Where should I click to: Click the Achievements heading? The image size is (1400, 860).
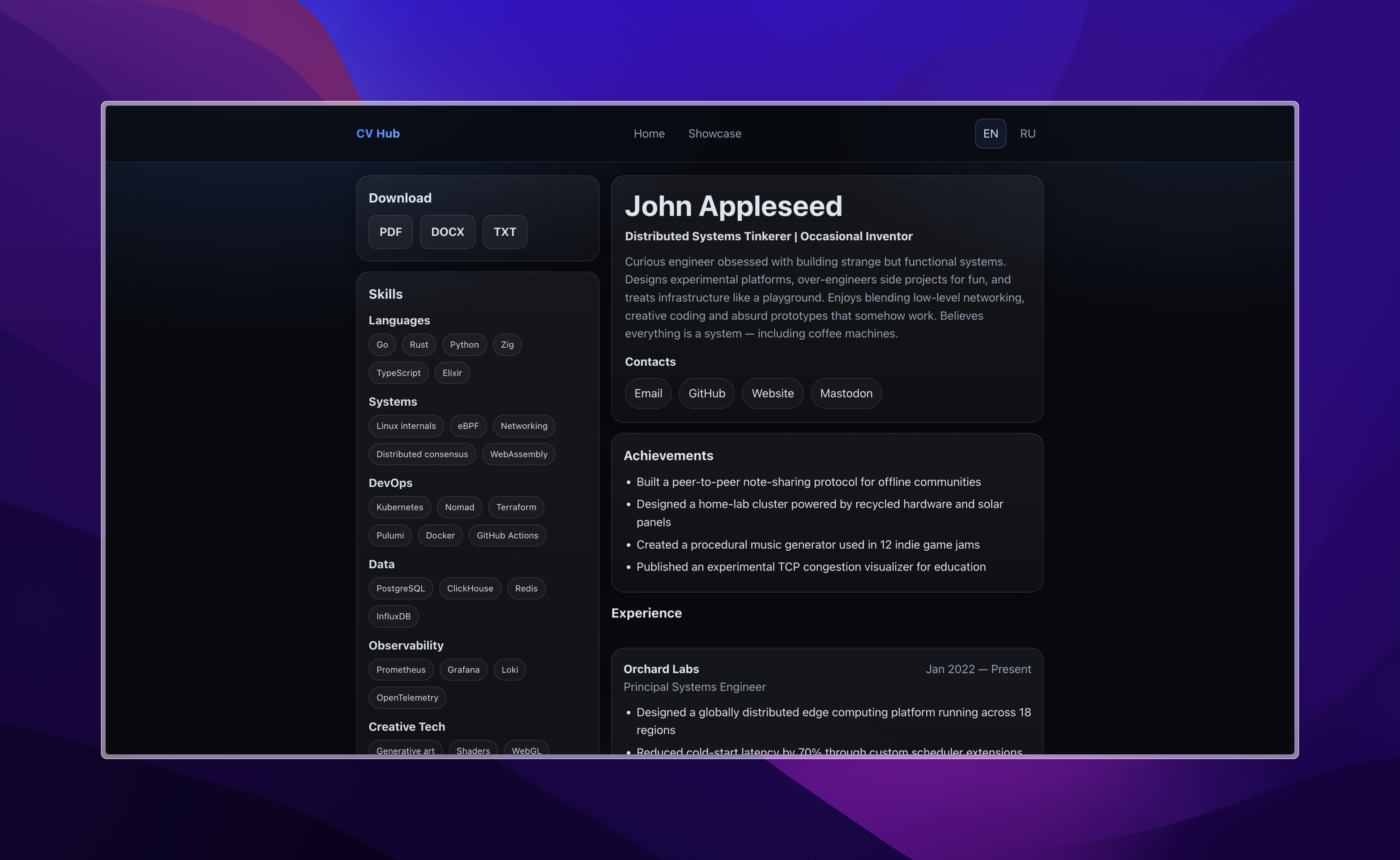click(x=668, y=456)
